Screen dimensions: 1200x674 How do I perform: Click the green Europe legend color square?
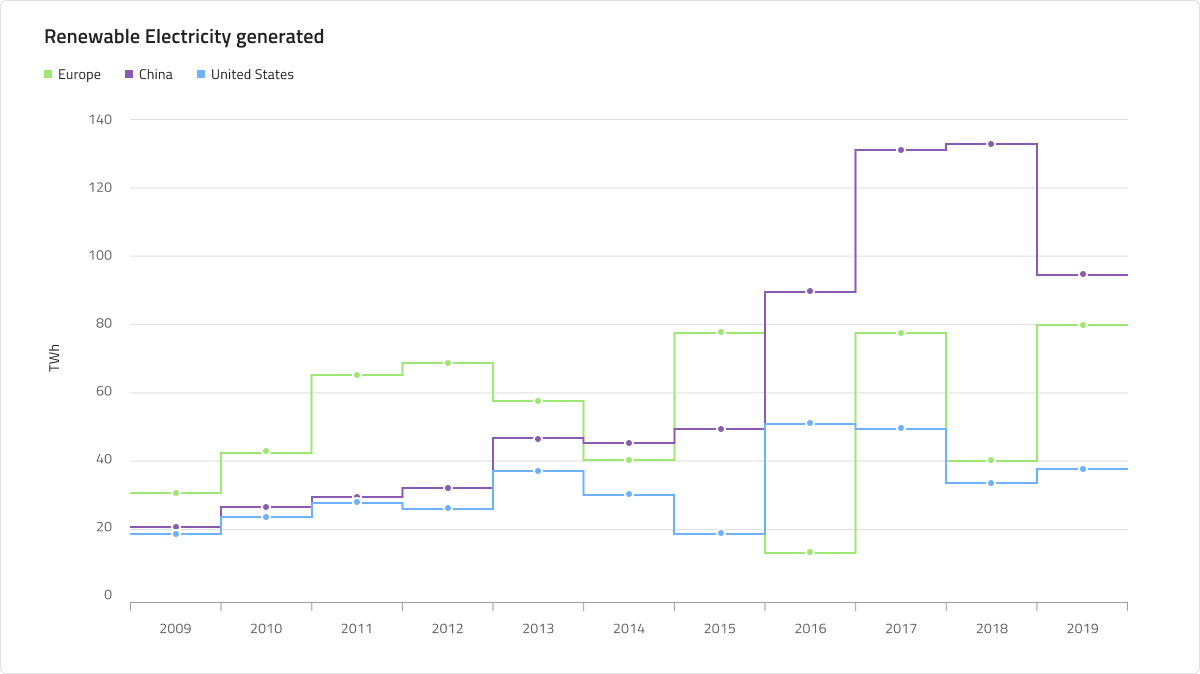(48, 75)
